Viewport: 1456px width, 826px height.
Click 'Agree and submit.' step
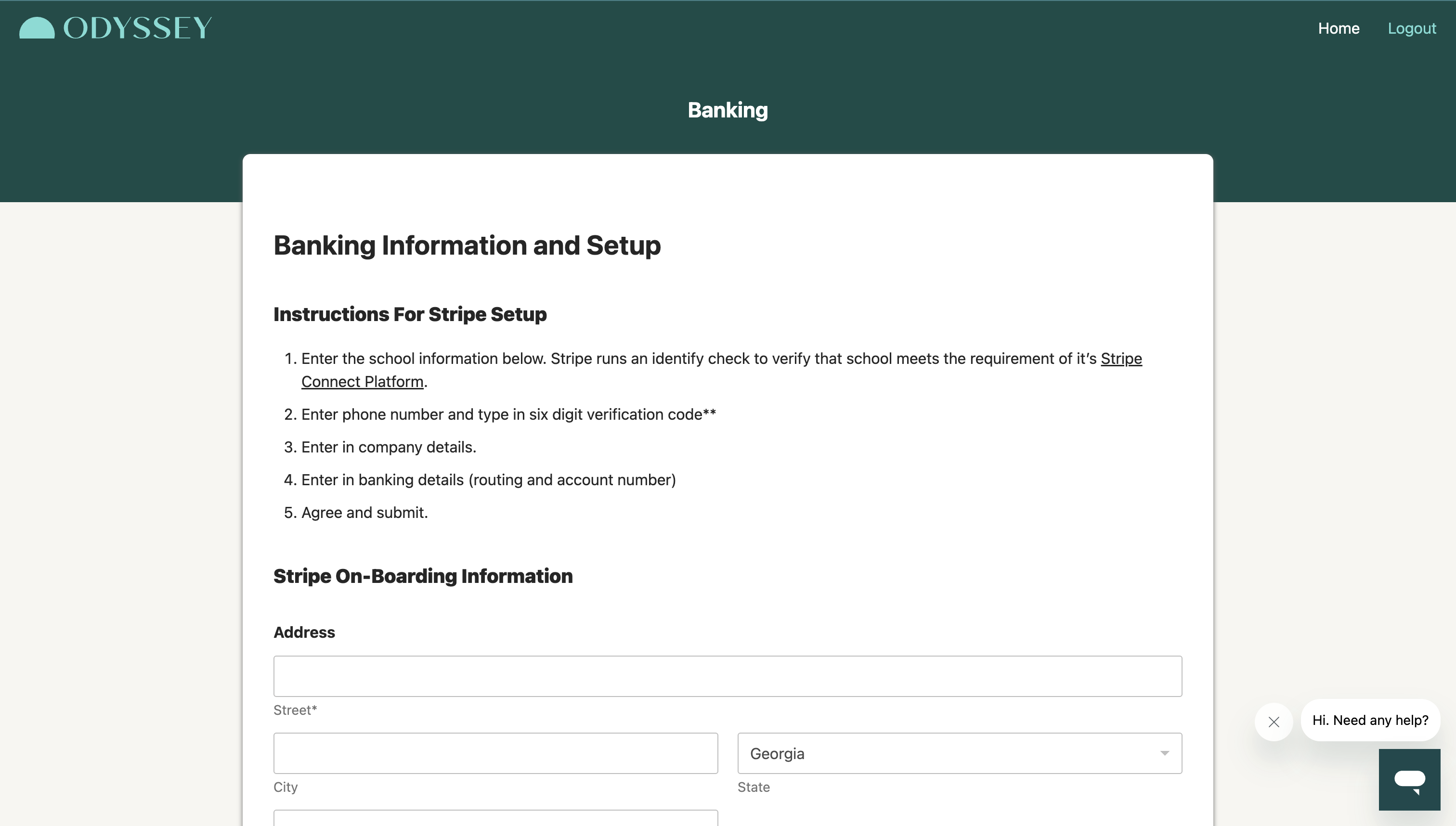pyautogui.click(x=364, y=512)
